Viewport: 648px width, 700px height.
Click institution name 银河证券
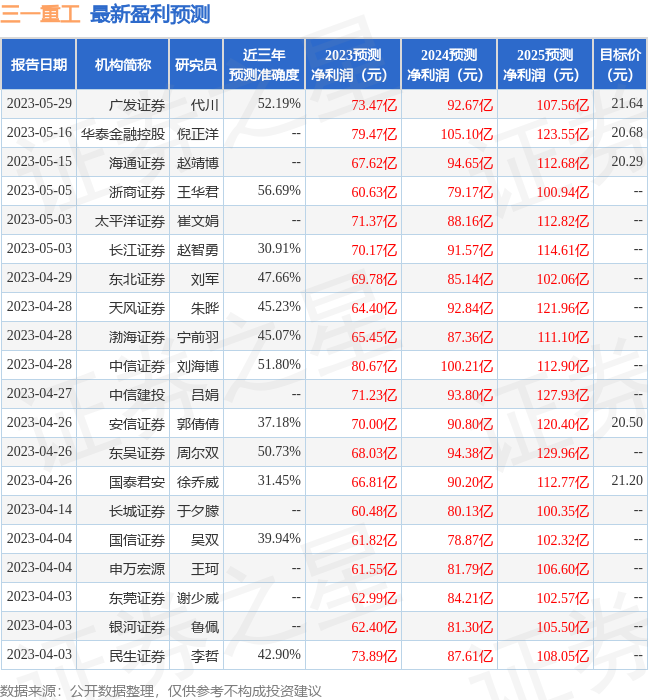pyautogui.click(x=137, y=627)
